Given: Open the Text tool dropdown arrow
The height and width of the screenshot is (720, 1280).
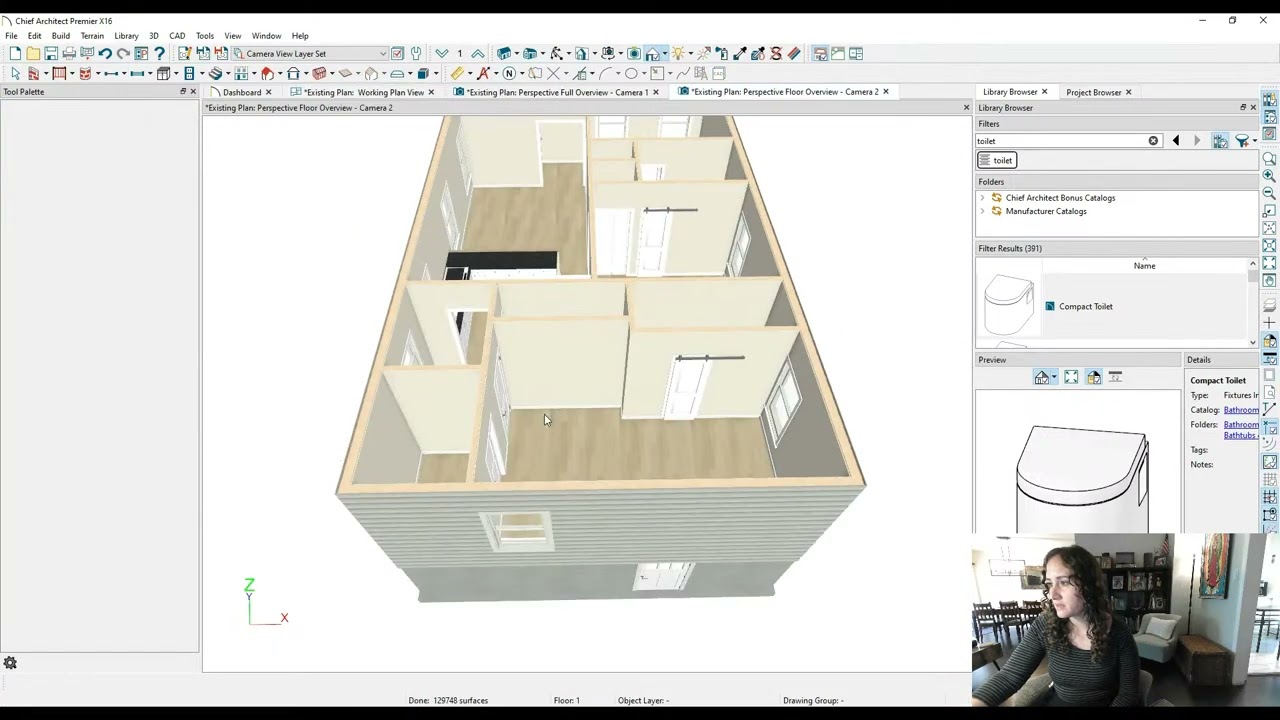Looking at the screenshot, I should [x=496, y=73].
